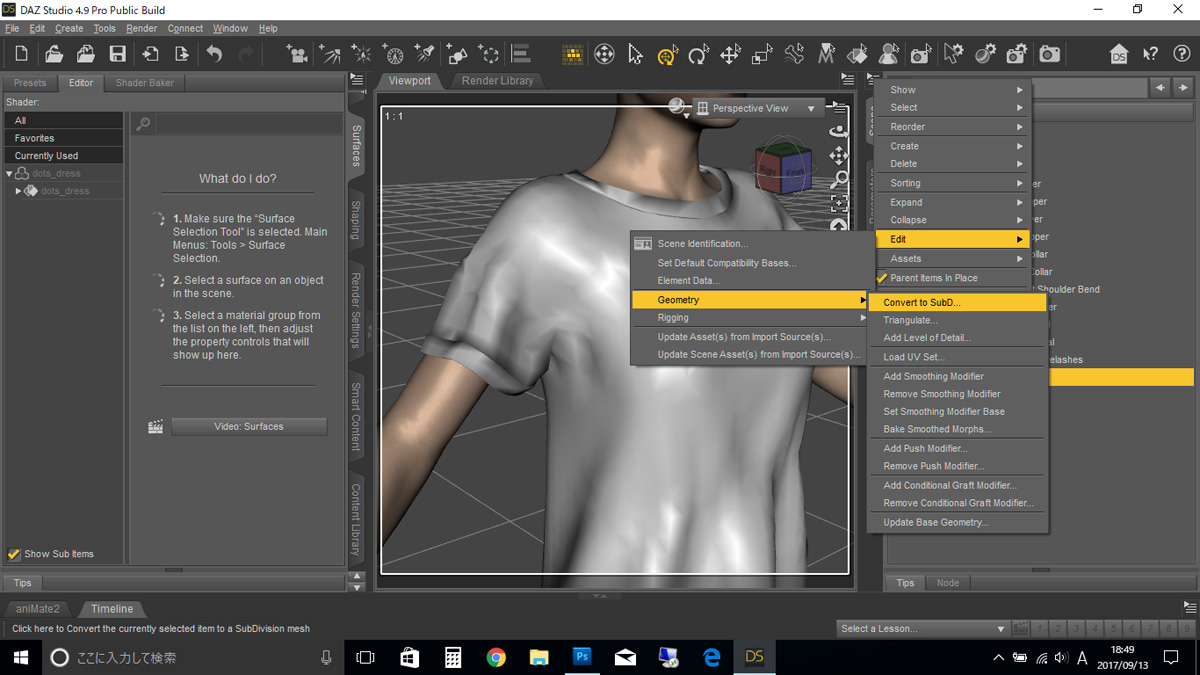Select the Favorites shader filter
The image size is (1200, 675).
[x=64, y=138]
